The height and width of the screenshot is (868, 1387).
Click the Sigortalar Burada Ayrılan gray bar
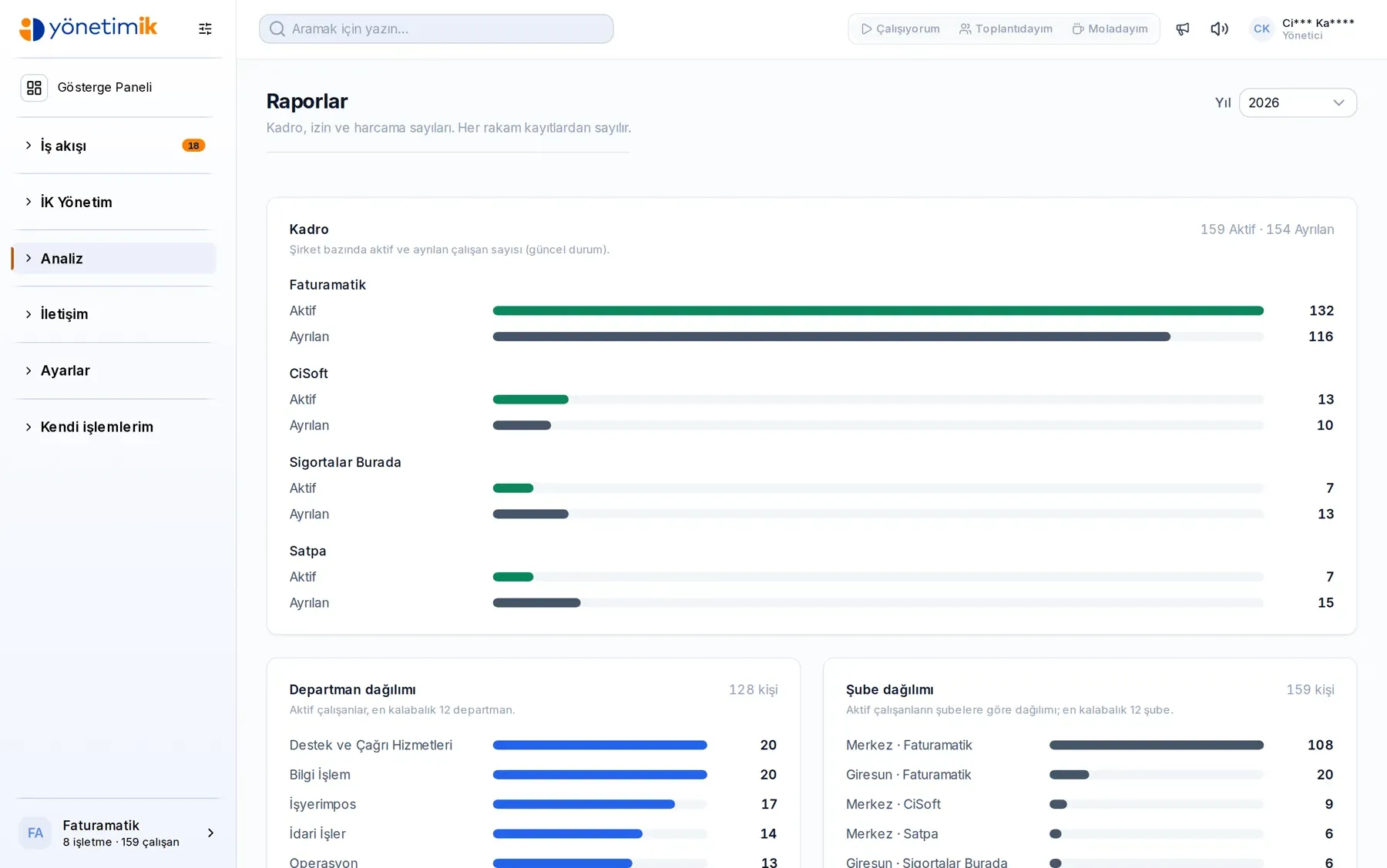[530, 514]
